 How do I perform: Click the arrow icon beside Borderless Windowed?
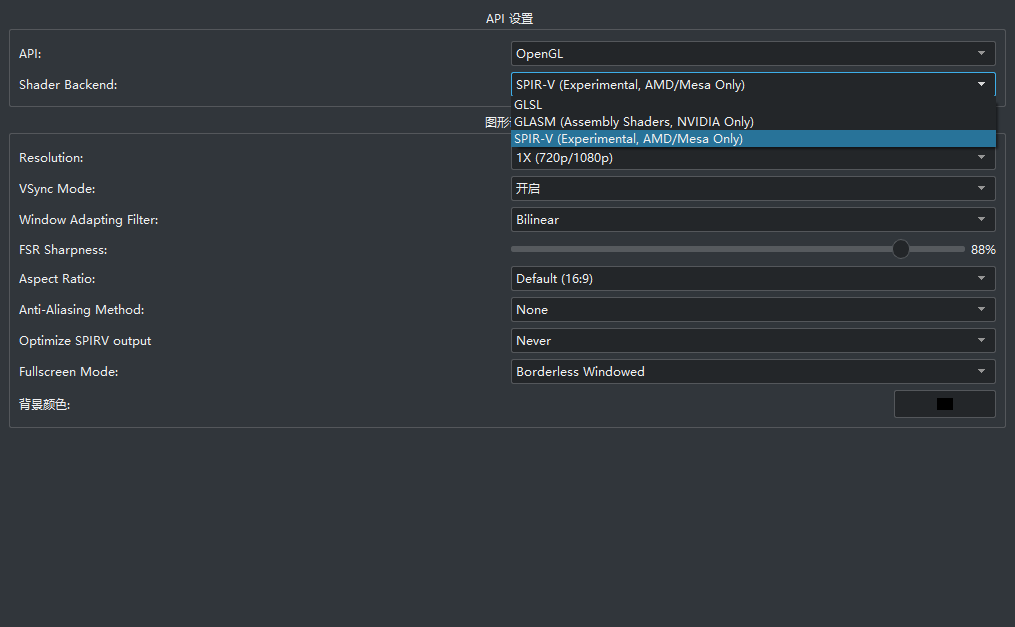981,372
